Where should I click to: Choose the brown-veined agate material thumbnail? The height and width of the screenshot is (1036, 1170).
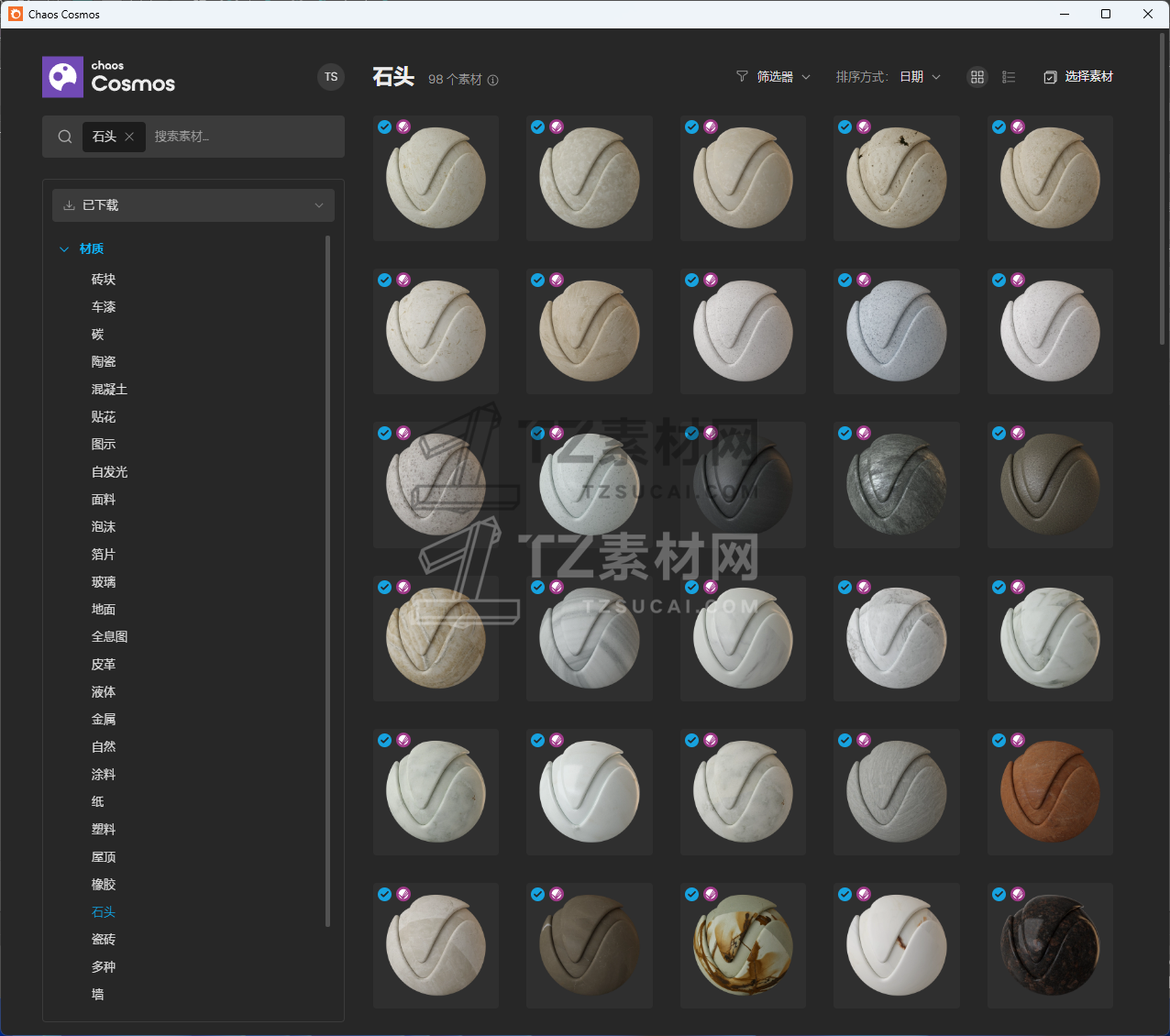tap(743, 945)
